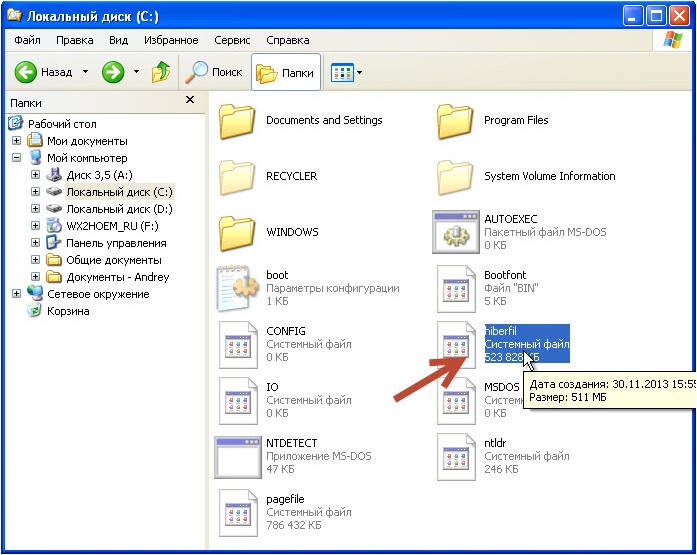The image size is (697, 555).
Task: Open the Forward history dropdown arrow
Action: [x=136, y=72]
